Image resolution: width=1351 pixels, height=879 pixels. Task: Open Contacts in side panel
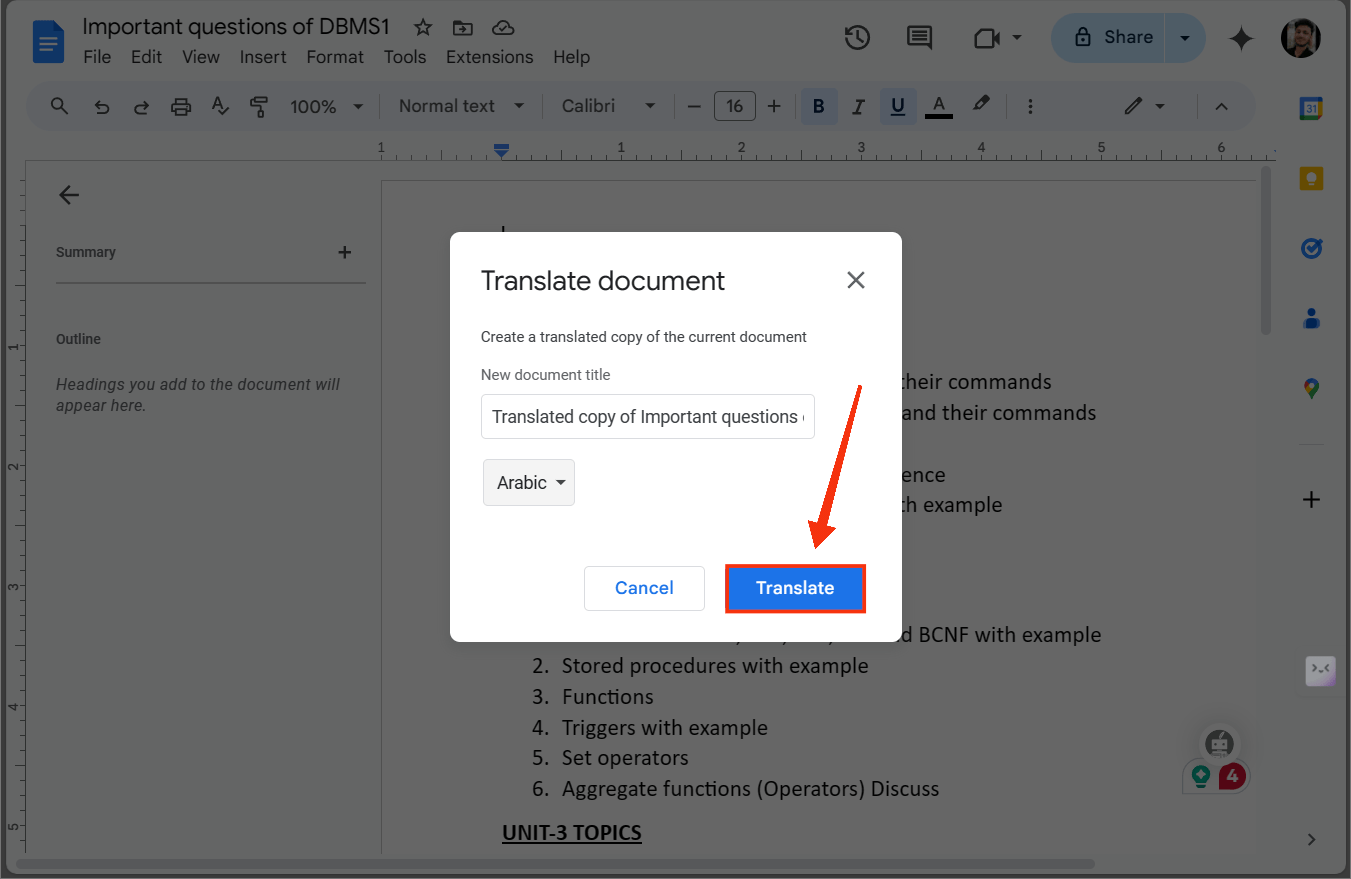click(1311, 318)
